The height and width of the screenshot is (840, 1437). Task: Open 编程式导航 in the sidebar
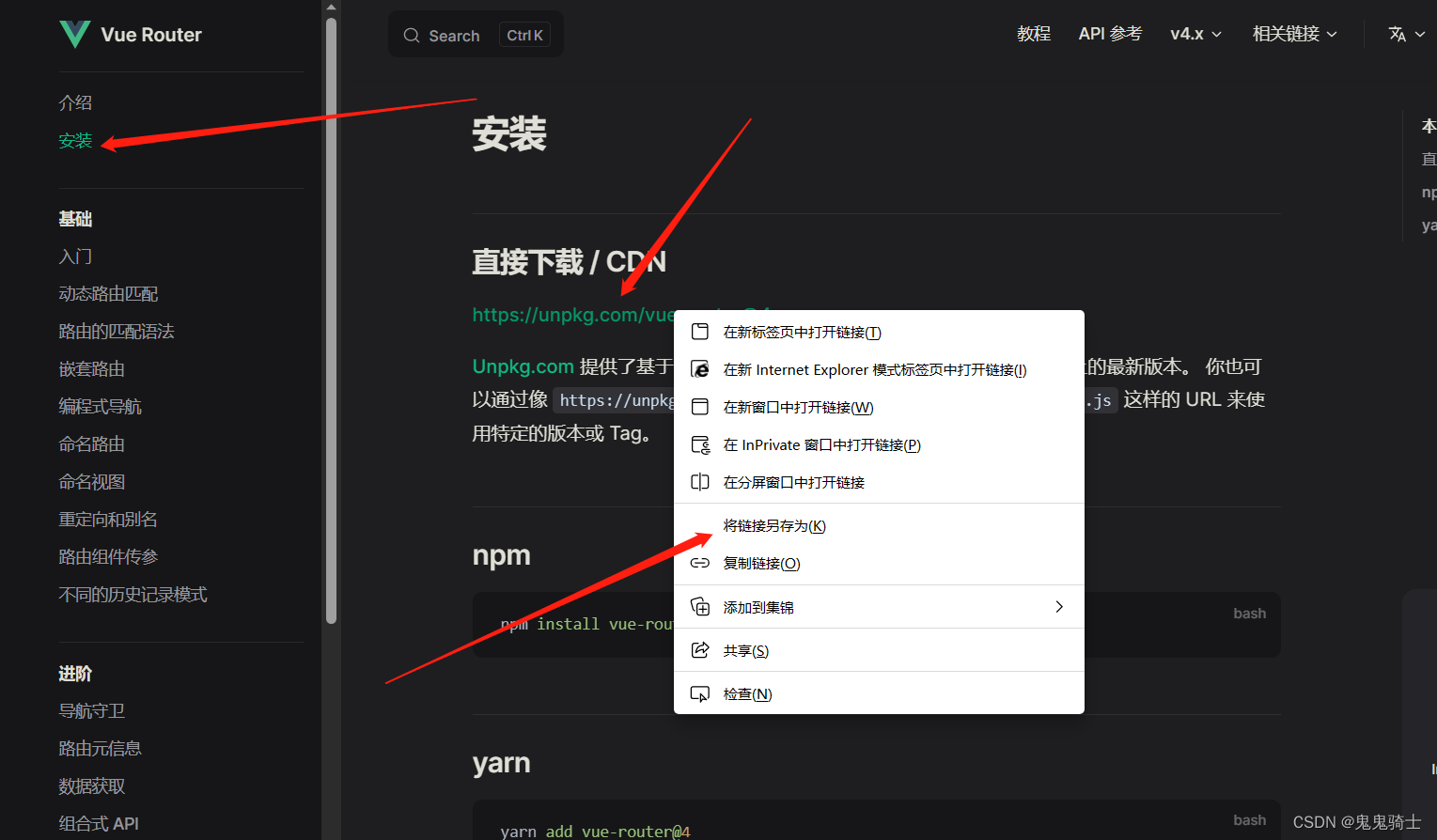(100, 407)
